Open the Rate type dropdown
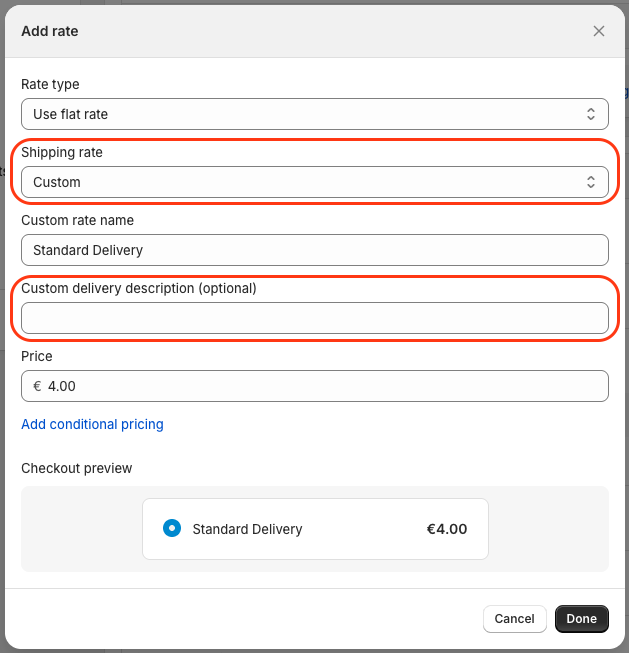629x653 pixels. point(314,114)
